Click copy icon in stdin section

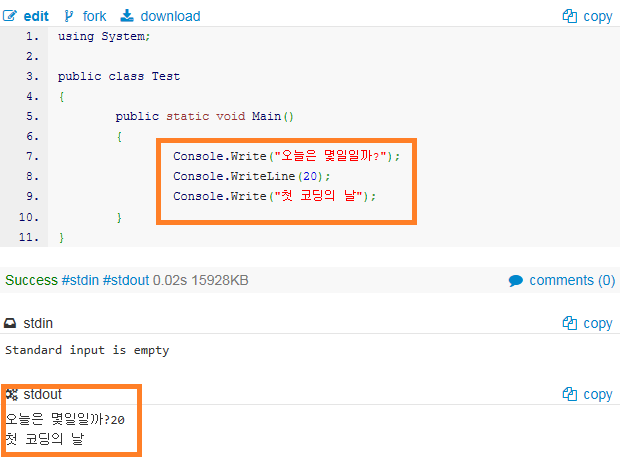[x=569, y=323]
